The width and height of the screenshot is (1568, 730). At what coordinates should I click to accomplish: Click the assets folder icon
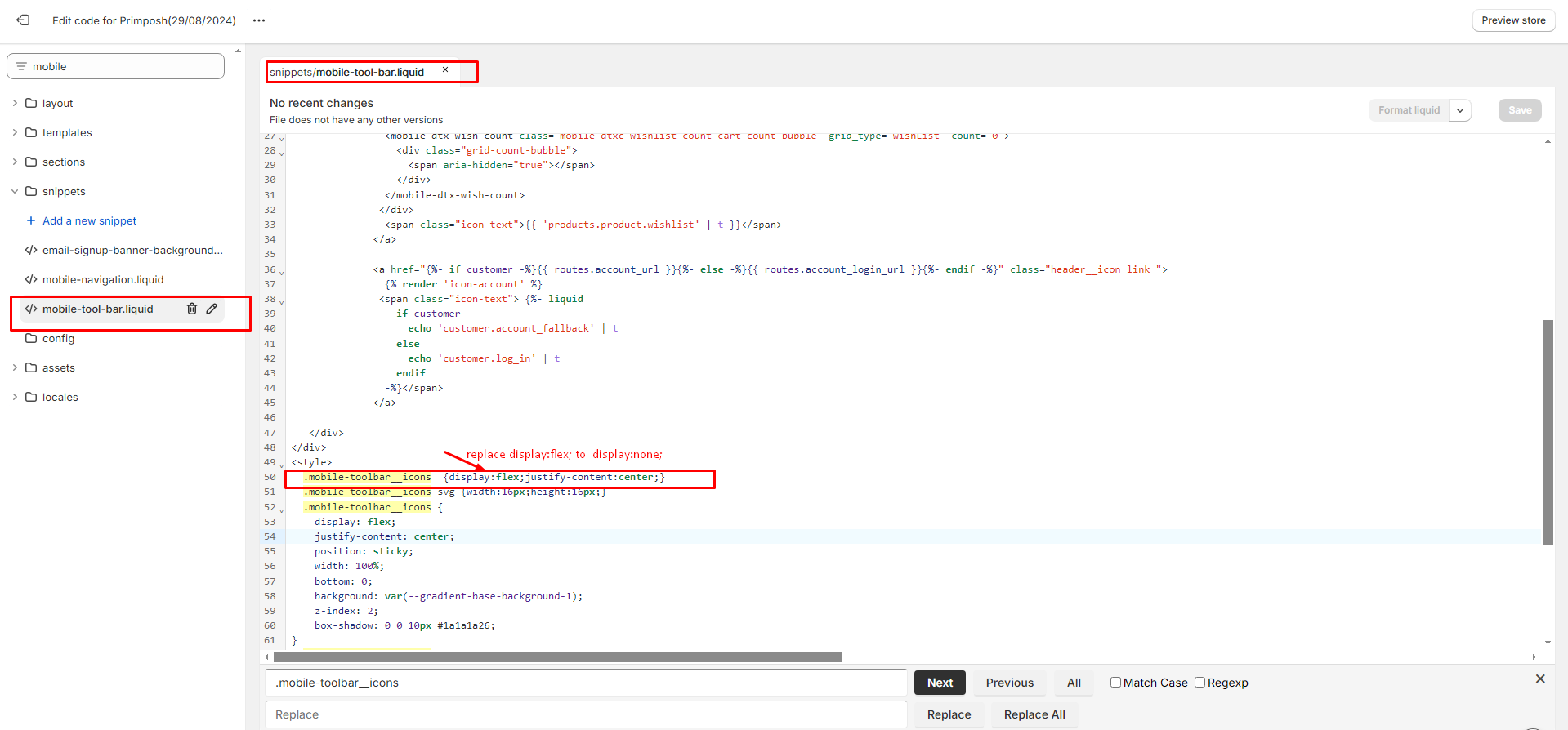[31, 367]
